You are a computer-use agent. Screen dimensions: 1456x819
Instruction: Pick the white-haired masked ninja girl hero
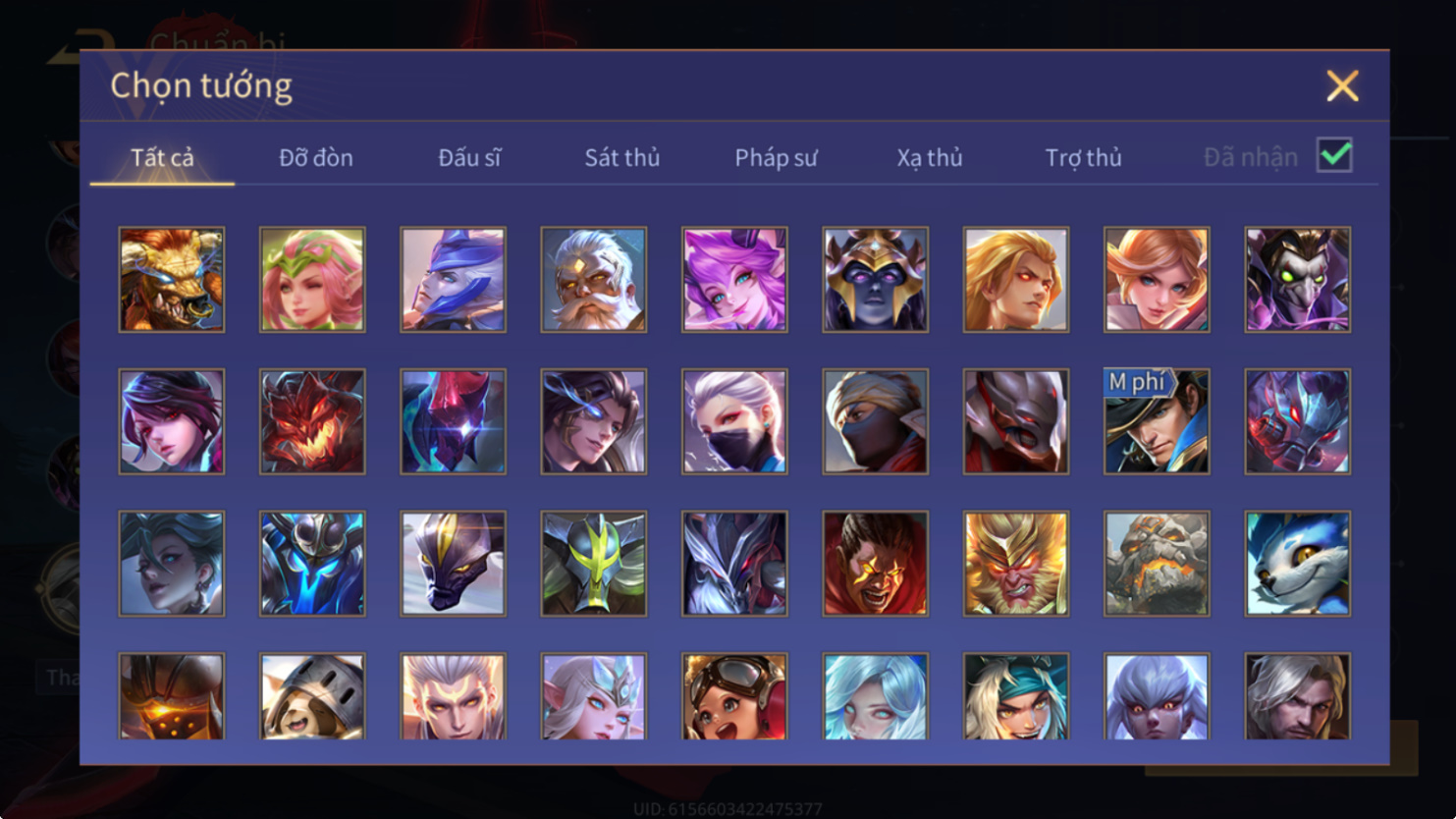[734, 421]
